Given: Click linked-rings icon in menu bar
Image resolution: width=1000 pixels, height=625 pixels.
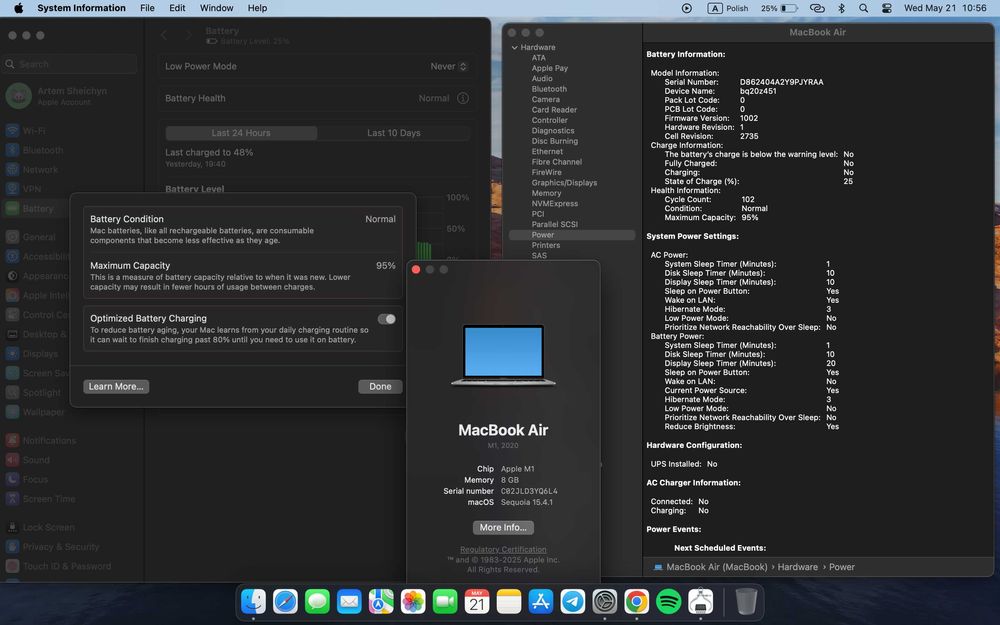Looking at the screenshot, I should pyautogui.click(x=817, y=8).
